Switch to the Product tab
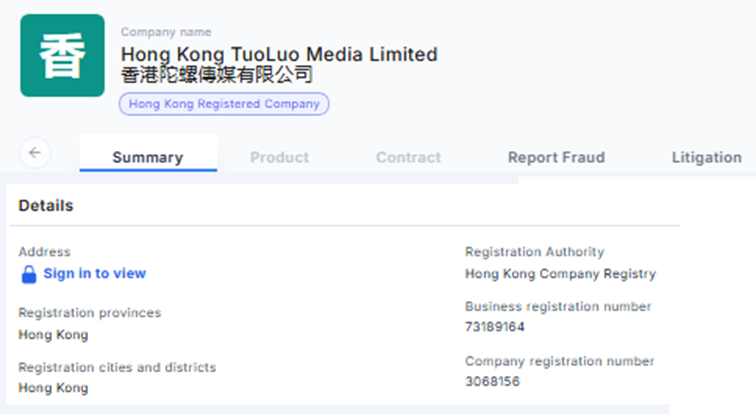The width and height of the screenshot is (756, 414). click(279, 157)
